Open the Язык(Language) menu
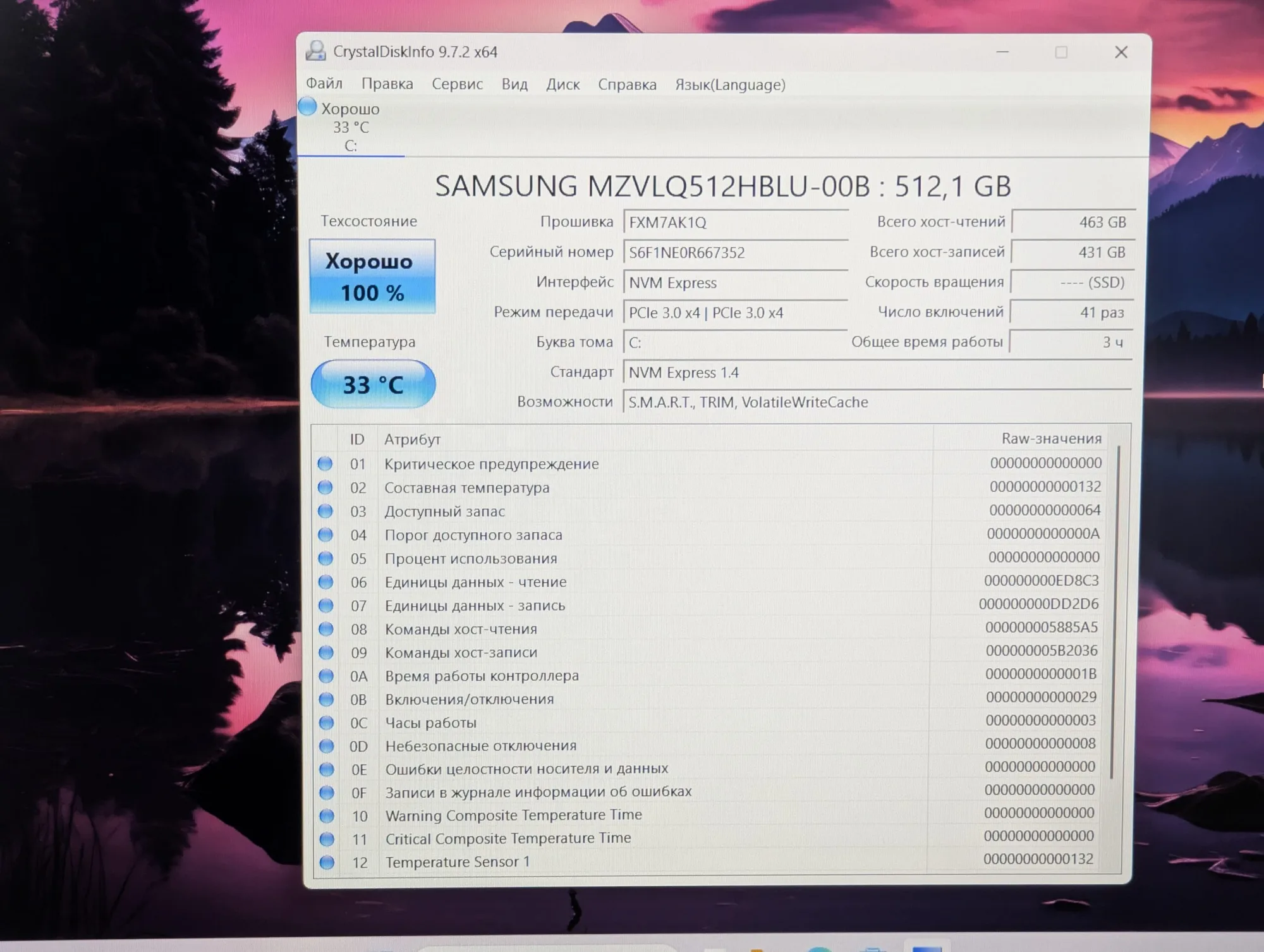Screen dimensions: 1264x952 pos(730,84)
